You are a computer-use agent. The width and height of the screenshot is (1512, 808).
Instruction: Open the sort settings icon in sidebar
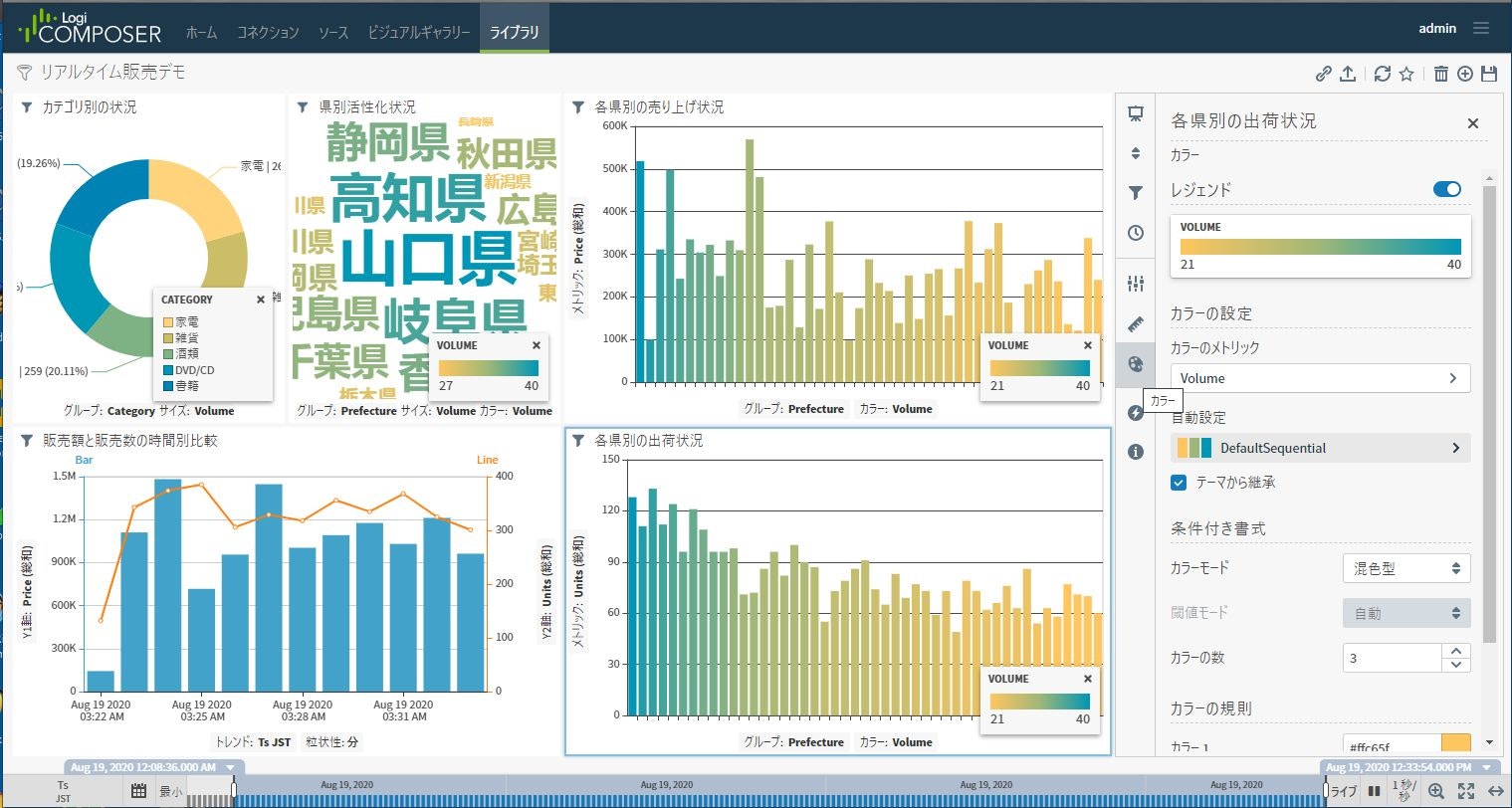(x=1135, y=153)
